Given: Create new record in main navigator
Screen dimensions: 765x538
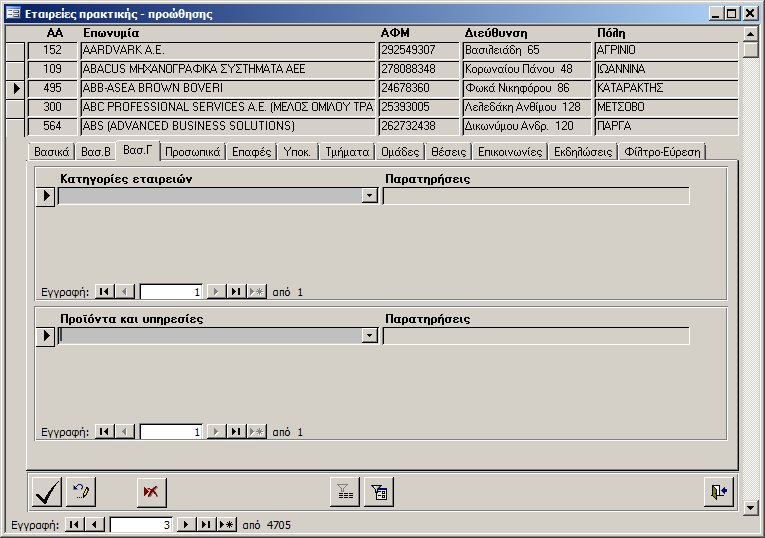Looking at the screenshot, I should [x=226, y=525].
